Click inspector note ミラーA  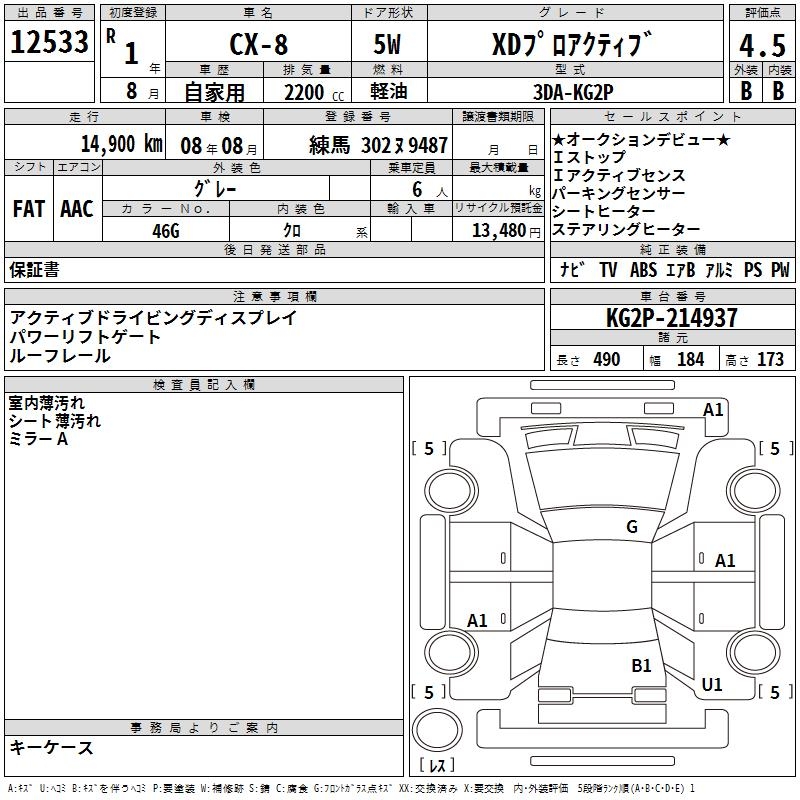coord(38,439)
